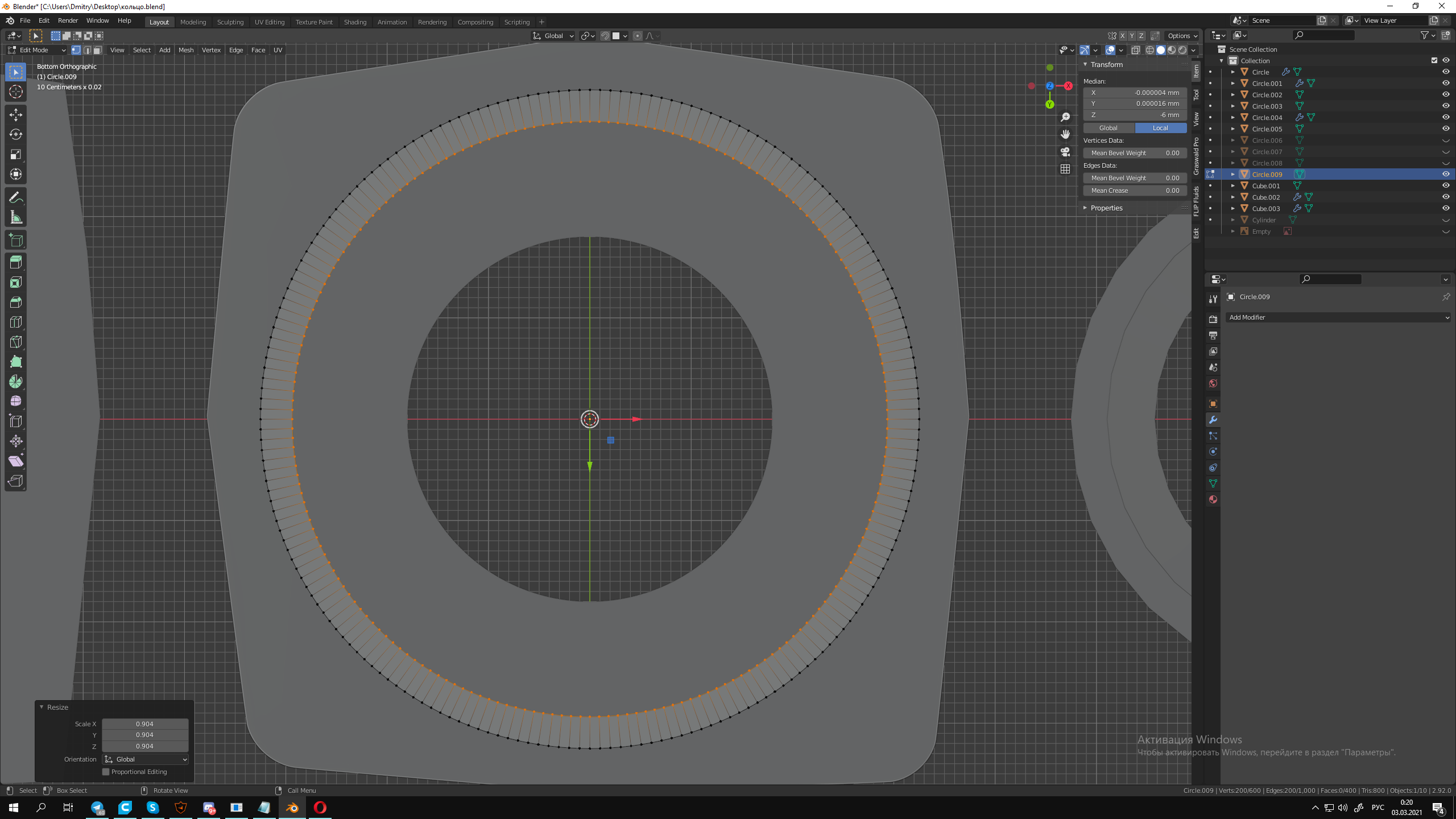Viewport: 1456px width, 819px height.
Task: Open the Render menu
Action: pyautogui.click(x=68, y=20)
